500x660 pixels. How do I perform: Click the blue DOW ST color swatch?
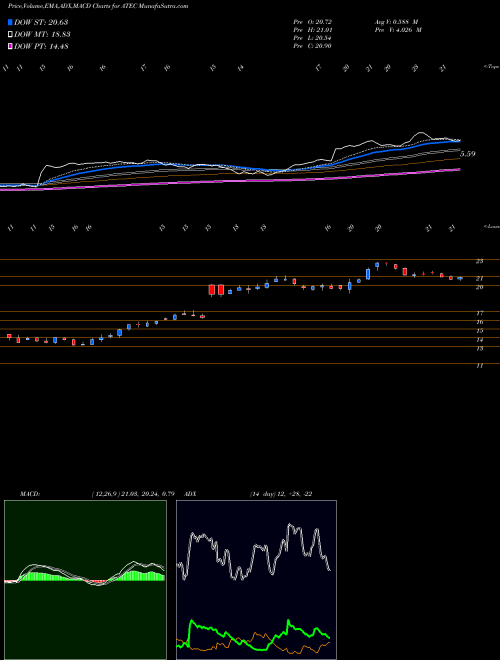pos(10,22)
